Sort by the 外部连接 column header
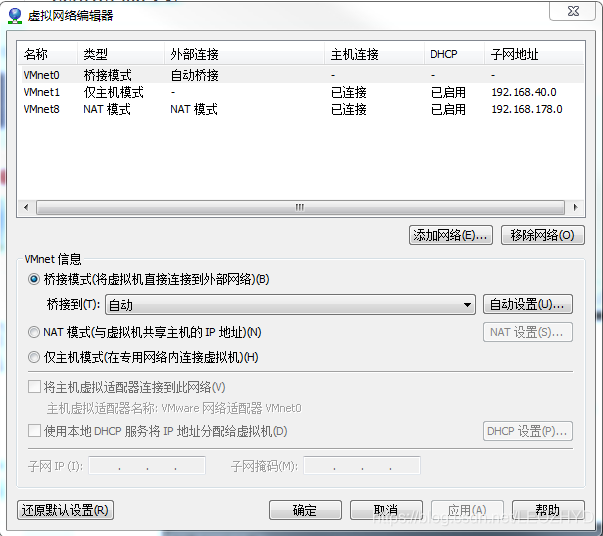Viewport: 603px width, 536px height. [x=244, y=54]
